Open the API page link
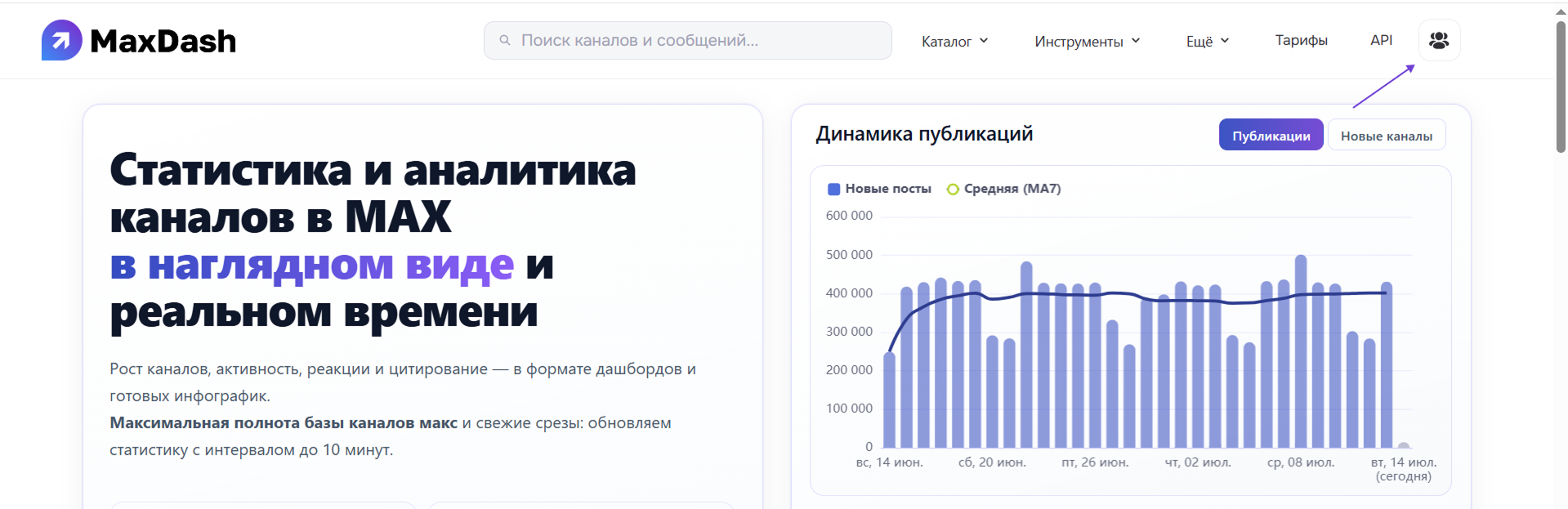 1381,40
